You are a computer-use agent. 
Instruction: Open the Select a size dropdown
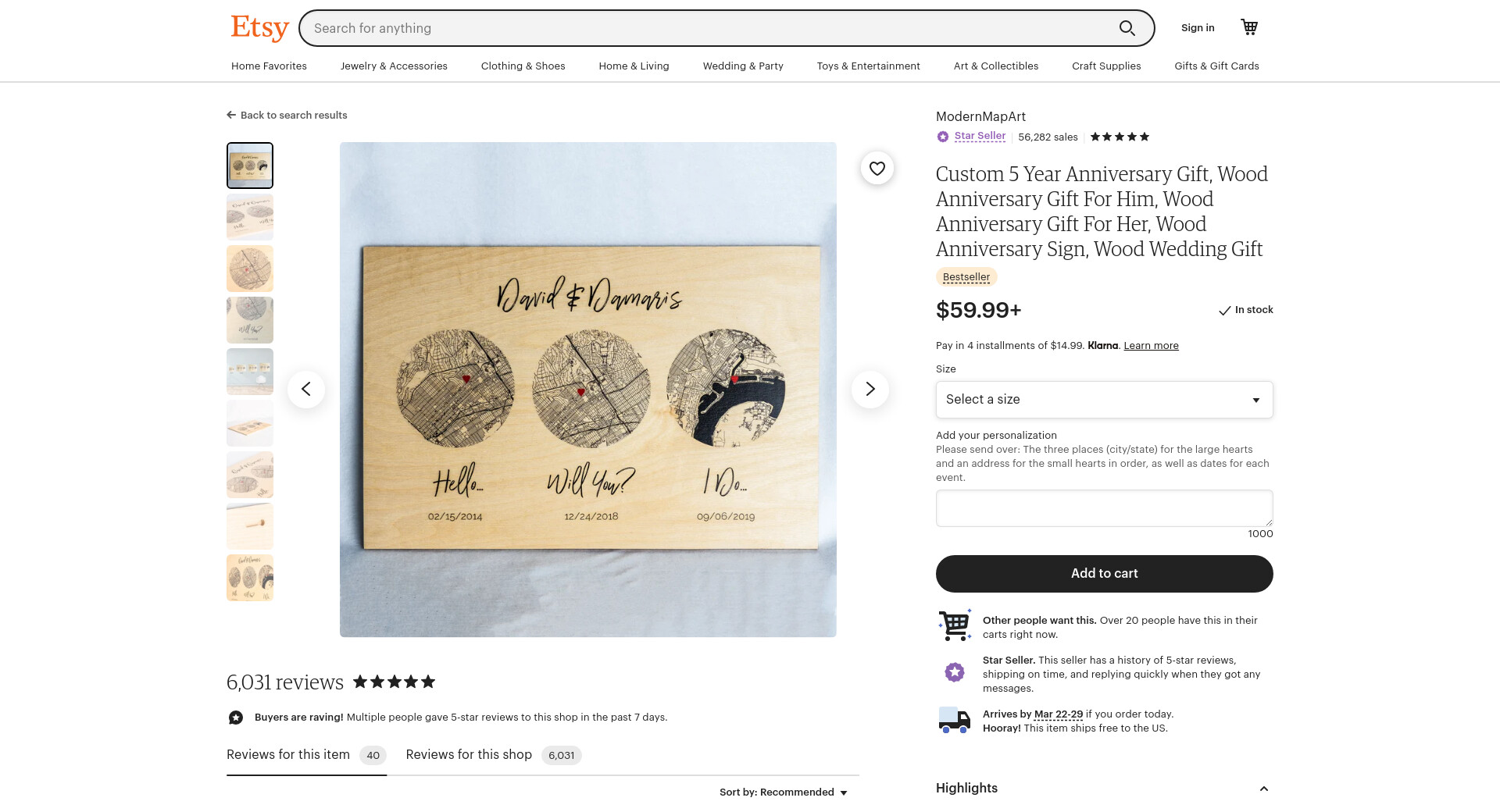point(1104,400)
